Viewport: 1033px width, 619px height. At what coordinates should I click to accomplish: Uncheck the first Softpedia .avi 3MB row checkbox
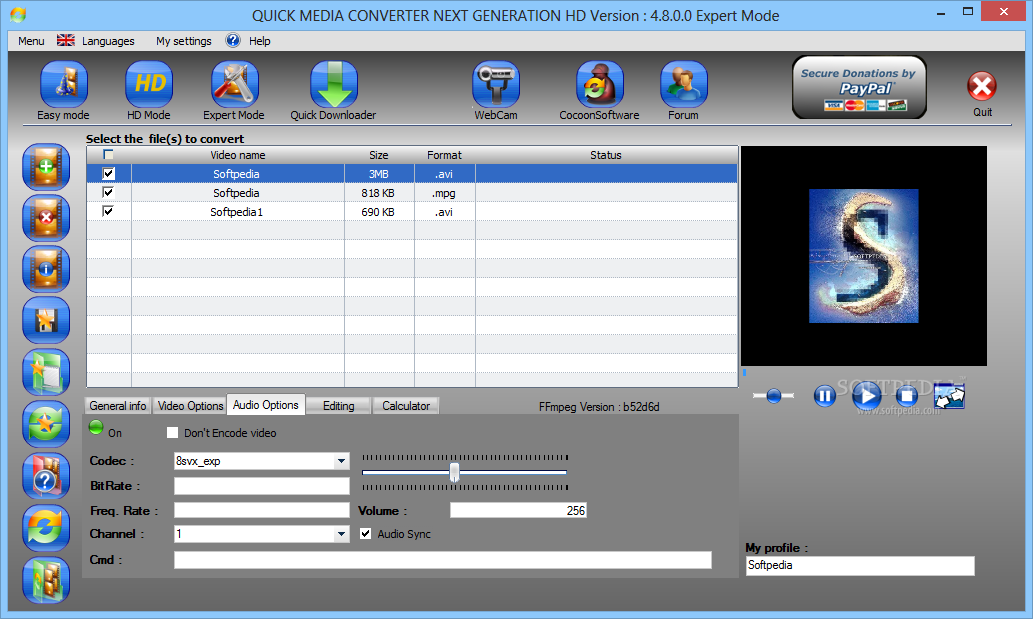(108, 174)
